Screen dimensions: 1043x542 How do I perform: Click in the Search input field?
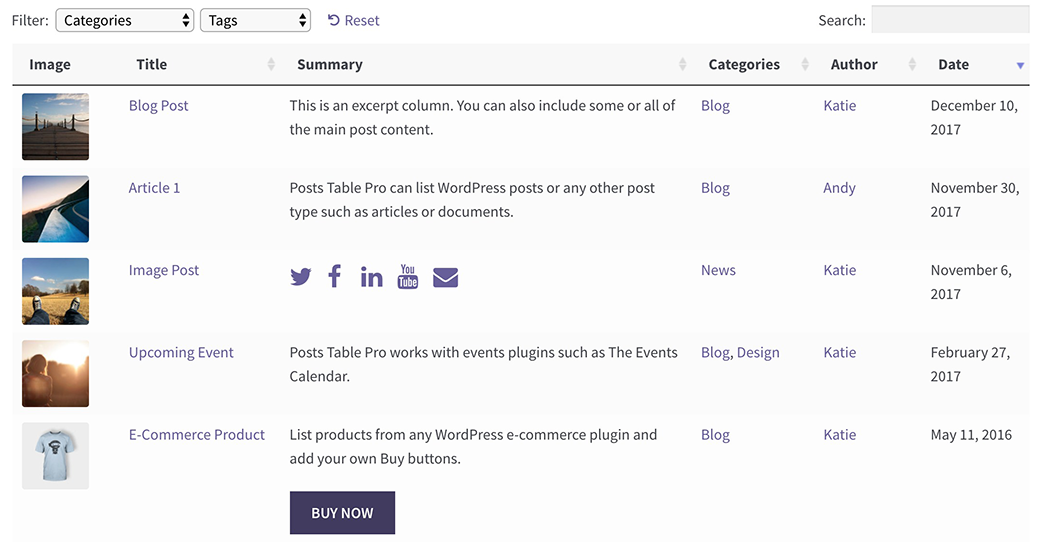[x=949, y=20]
